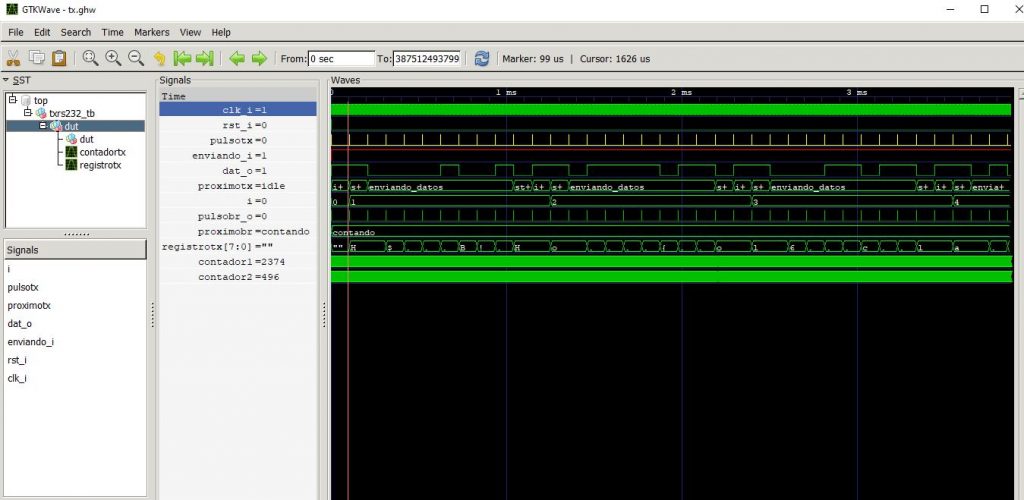
Task: Click the Paste (clipboard) toolbar icon
Action: (59, 59)
